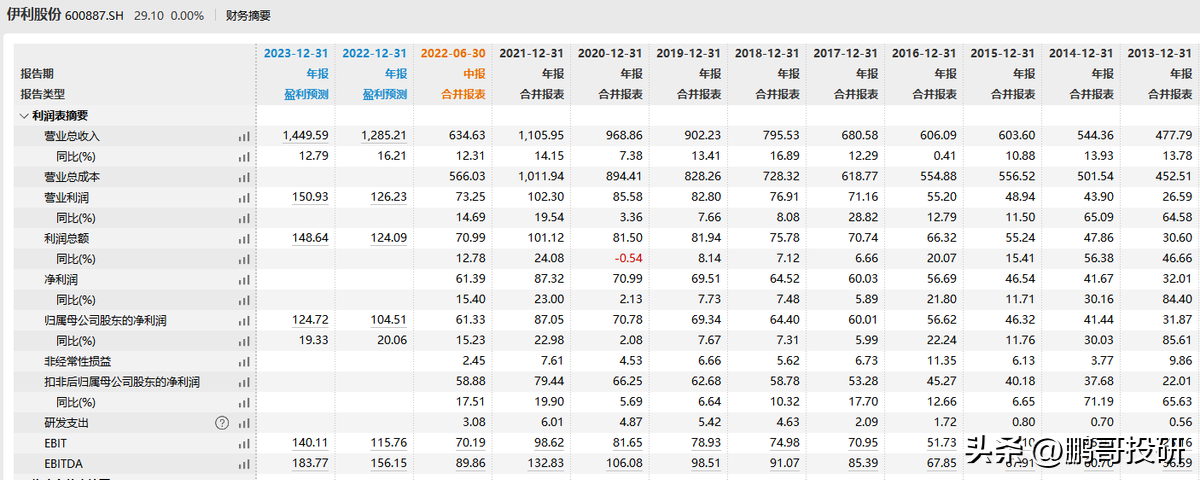Click the EBIT value 140.11
1200x480 pixels.
[309, 444]
